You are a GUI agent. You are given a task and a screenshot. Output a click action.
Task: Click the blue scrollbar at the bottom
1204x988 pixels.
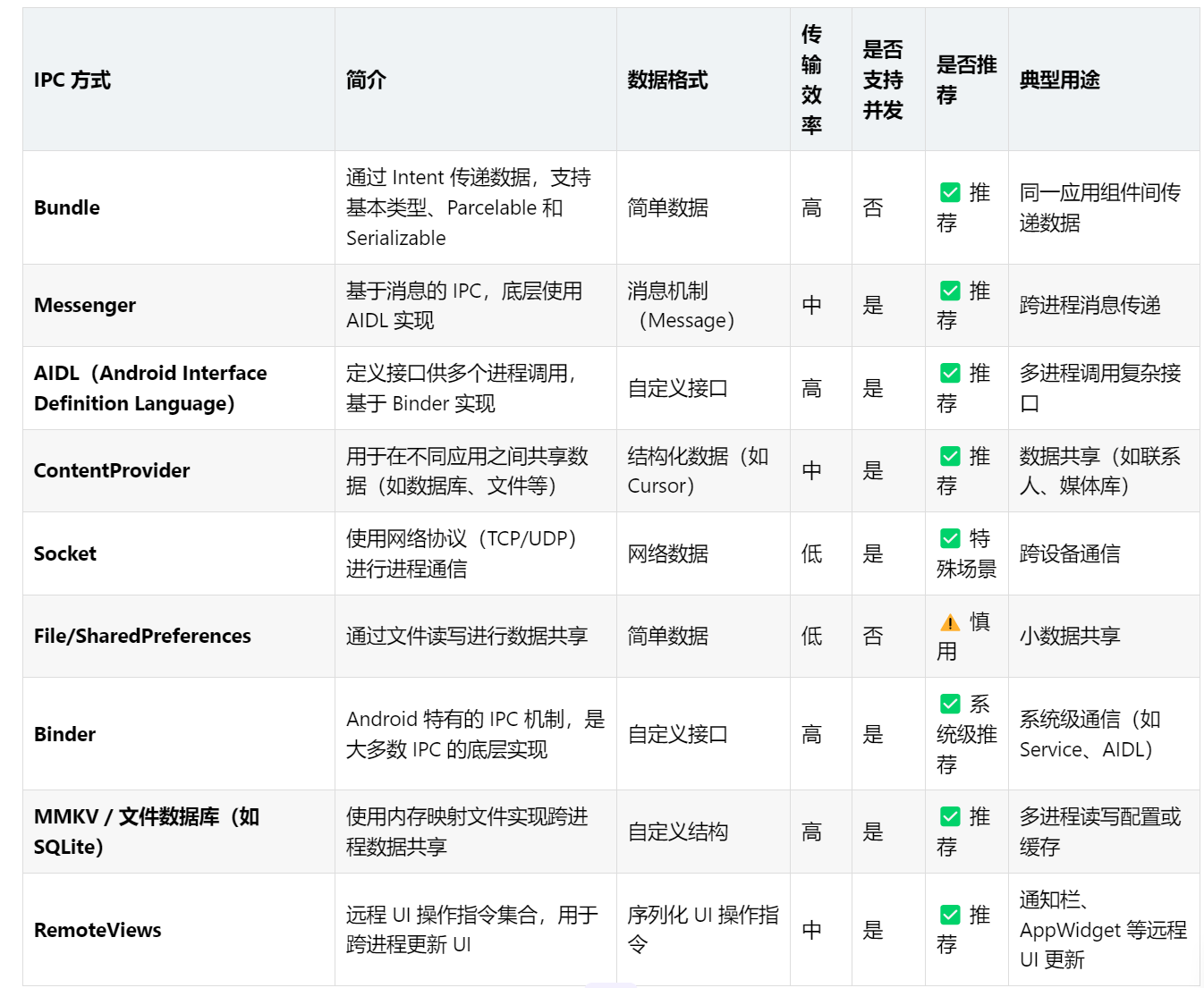tap(613, 984)
